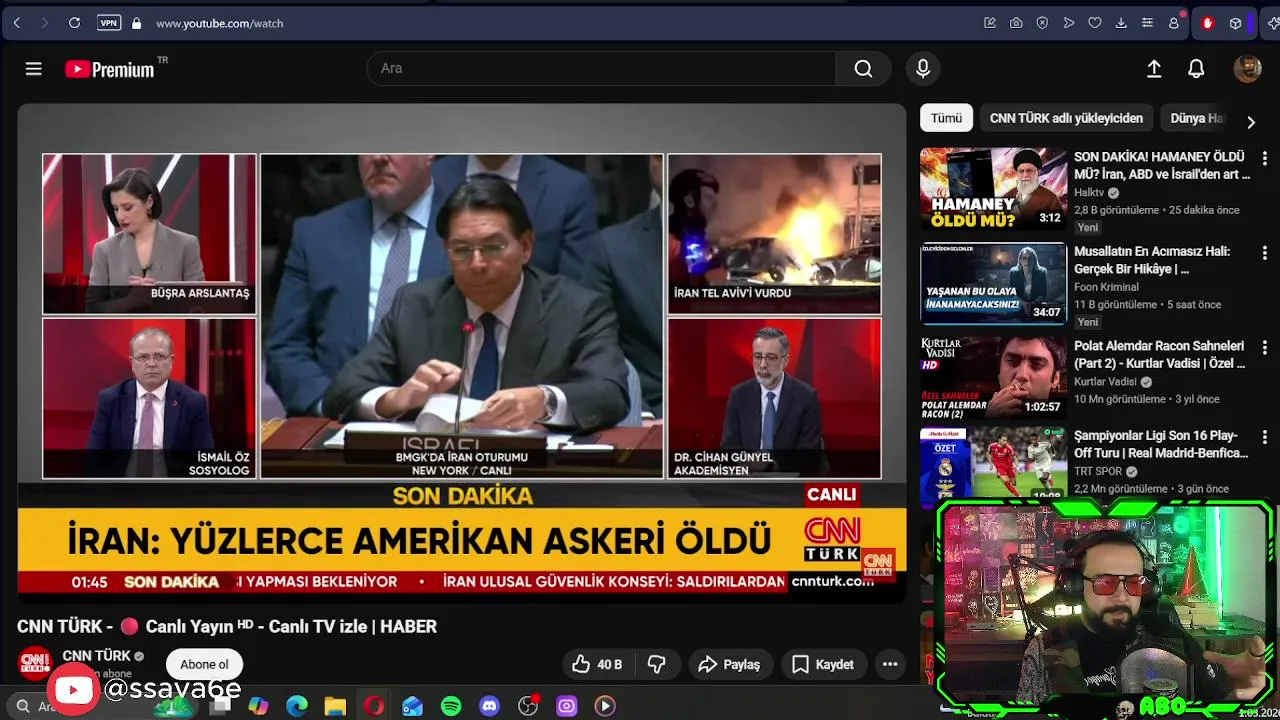The image size is (1280, 720).
Task: Like the video with the 40 B thumbs-up
Action: (597, 664)
